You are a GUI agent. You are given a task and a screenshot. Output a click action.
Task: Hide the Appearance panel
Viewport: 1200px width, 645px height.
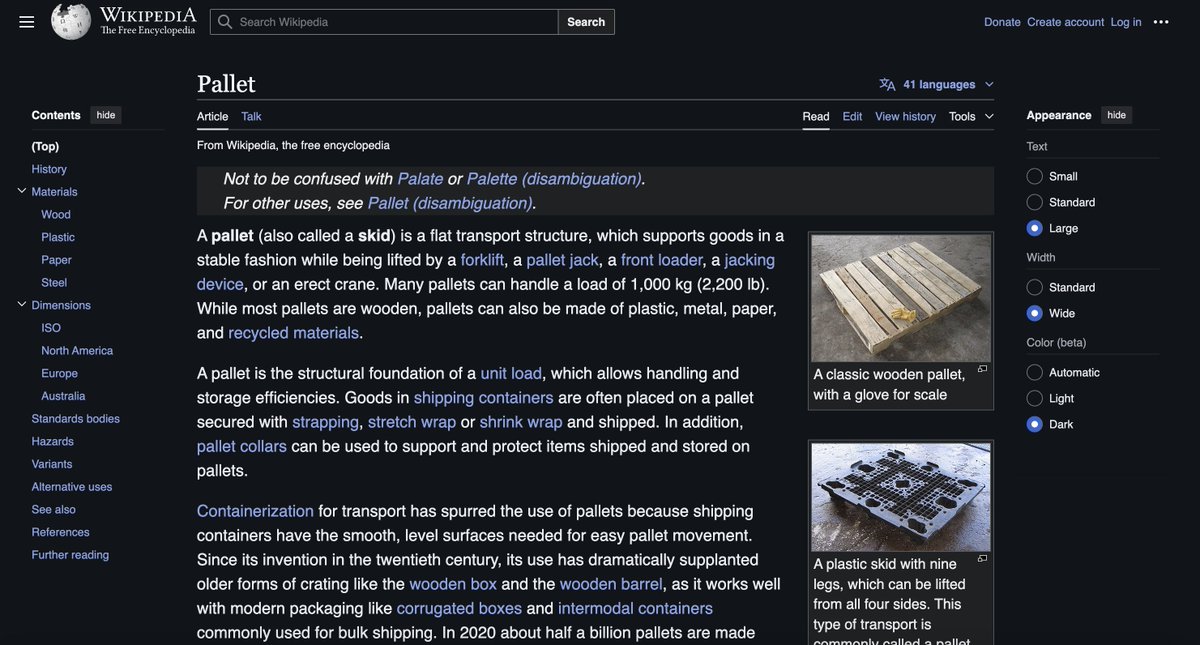click(1117, 115)
